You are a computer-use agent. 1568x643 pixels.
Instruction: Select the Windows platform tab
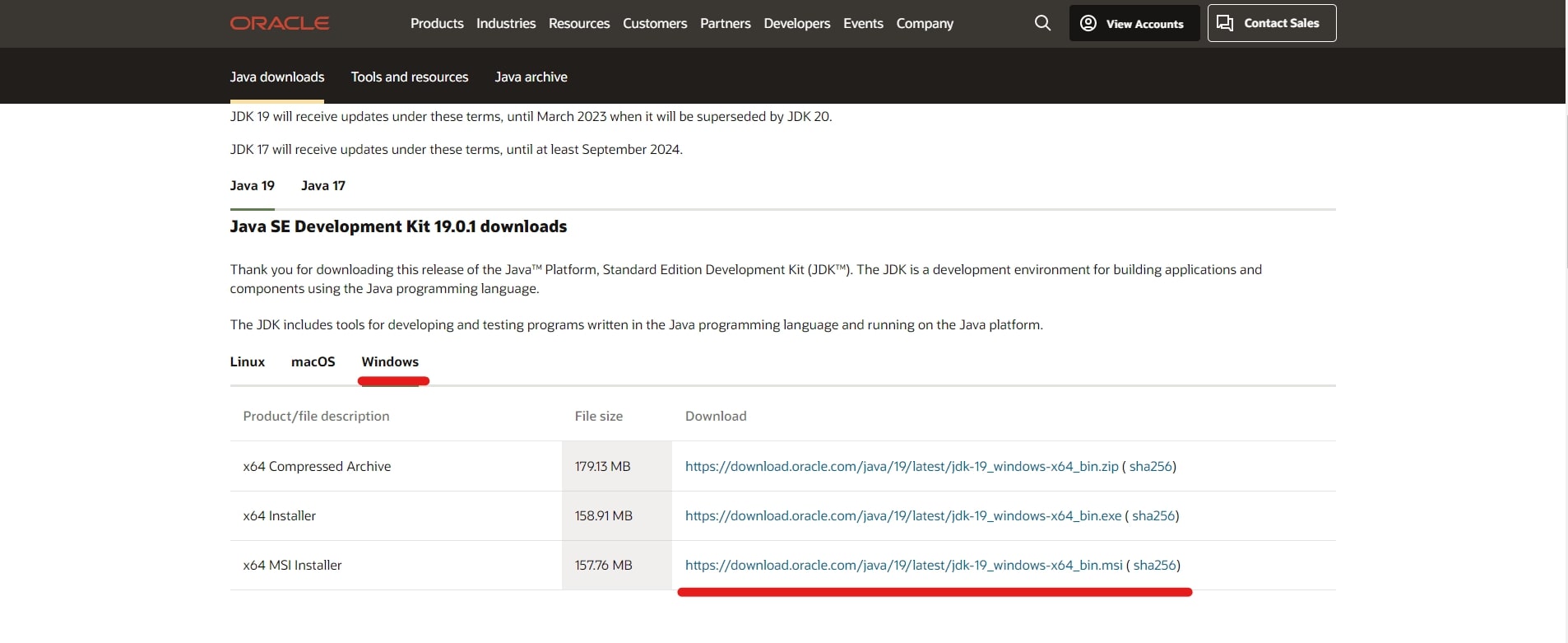(390, 361)
